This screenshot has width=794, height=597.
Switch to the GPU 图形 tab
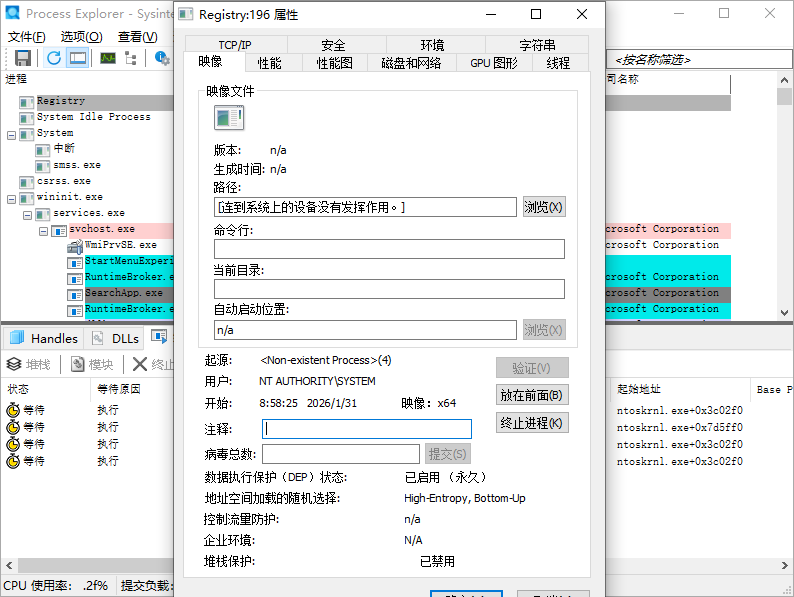(x=494, y=63)
